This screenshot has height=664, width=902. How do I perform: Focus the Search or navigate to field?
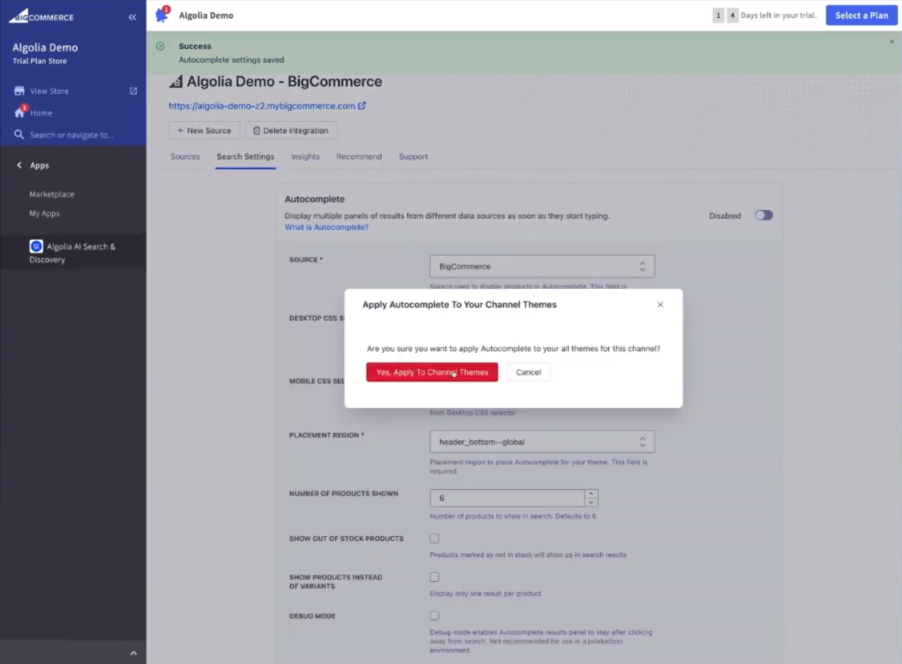pos(72,135)
